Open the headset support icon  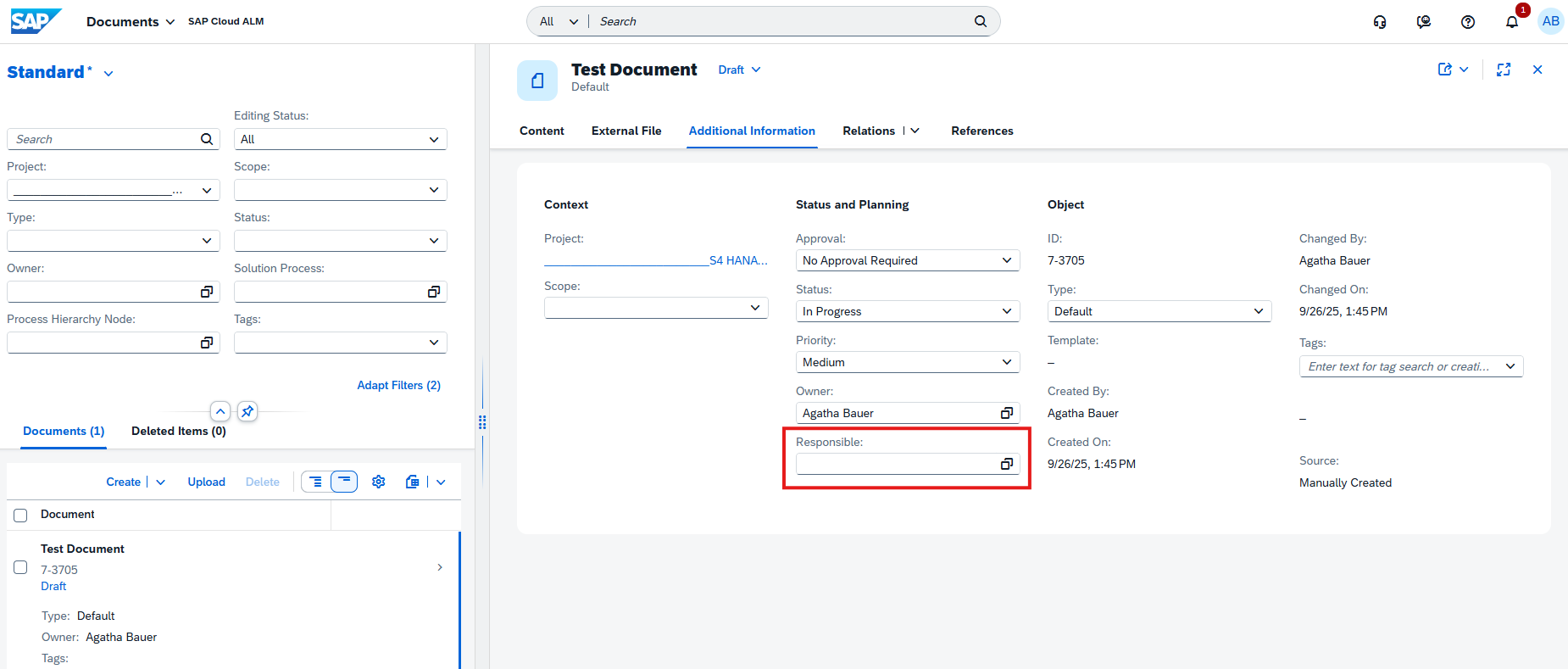(1380, 22)
